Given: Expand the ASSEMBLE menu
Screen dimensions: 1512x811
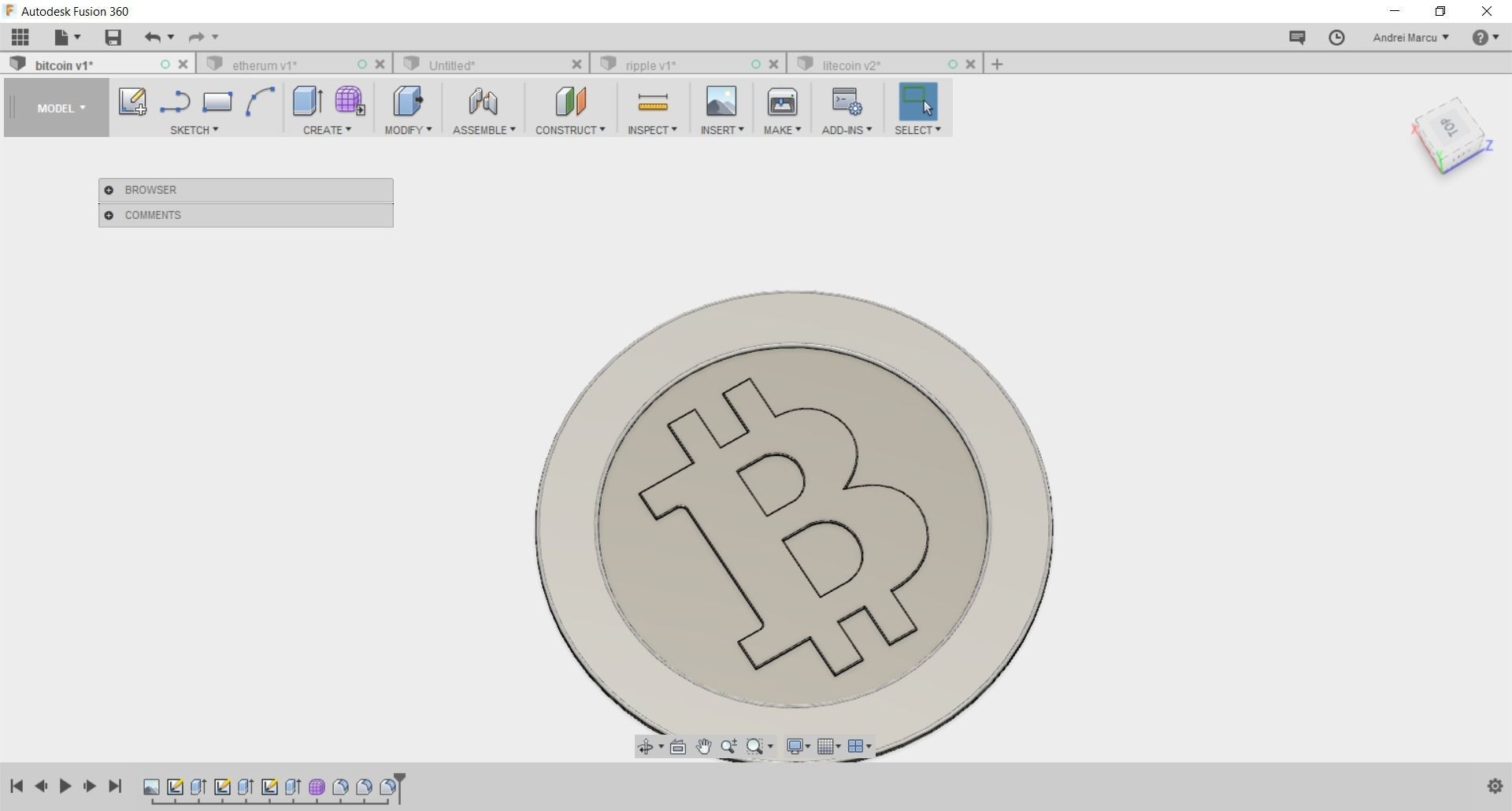Looking at the screenshot, I should coord(484,130).
